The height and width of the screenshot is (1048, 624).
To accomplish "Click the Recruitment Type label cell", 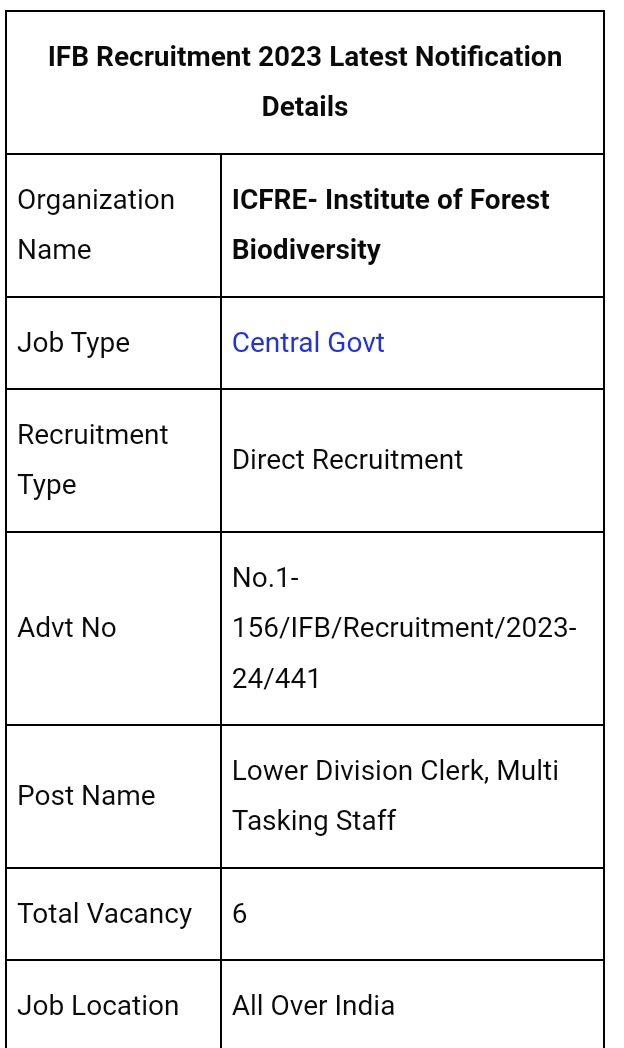I will coord(114,461).
